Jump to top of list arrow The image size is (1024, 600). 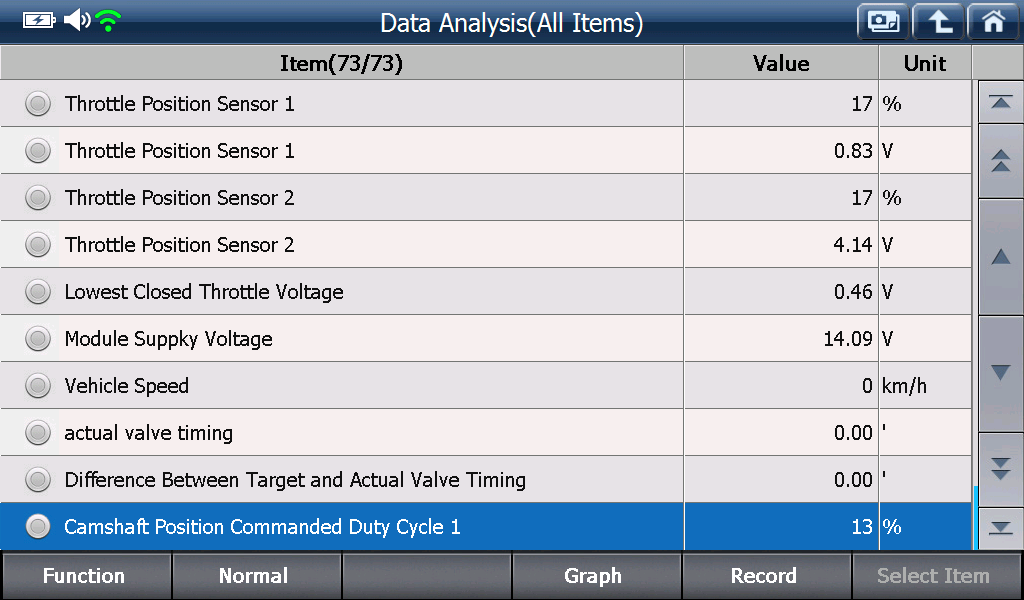pyautogui.click(x=1000, y=102)
